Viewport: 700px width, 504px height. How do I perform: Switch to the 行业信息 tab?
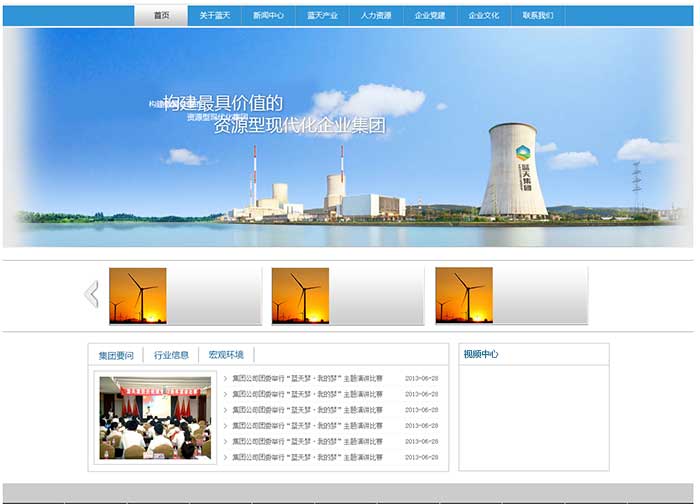click(171, 355)
